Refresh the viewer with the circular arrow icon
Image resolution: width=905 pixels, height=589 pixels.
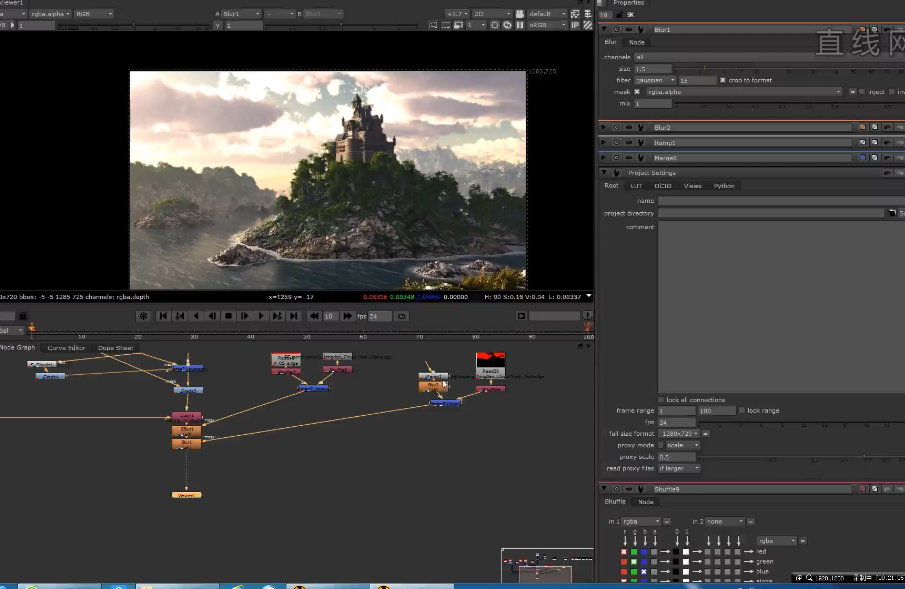coord(507,25)
